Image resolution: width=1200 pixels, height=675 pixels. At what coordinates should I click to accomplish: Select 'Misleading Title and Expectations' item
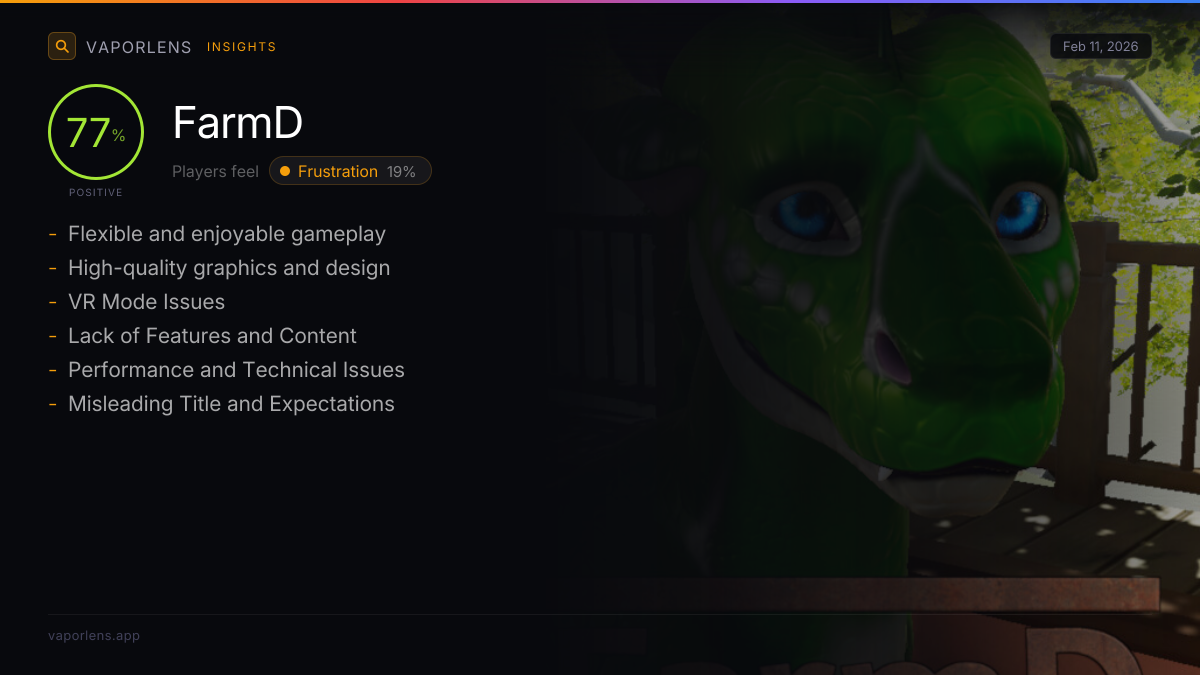[x=231, y=404]
